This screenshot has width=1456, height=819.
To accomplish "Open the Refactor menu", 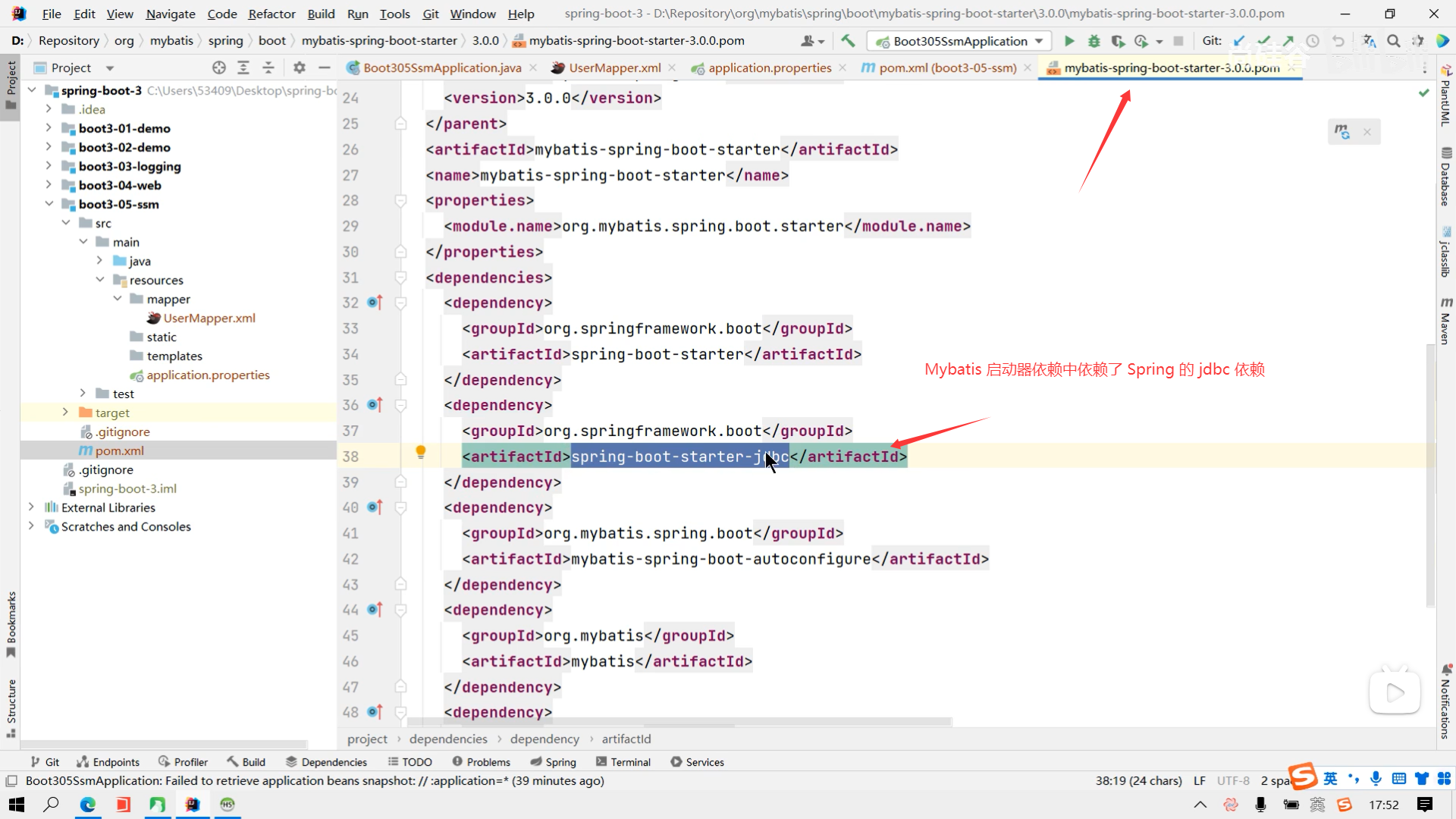I will pos(271,14).
